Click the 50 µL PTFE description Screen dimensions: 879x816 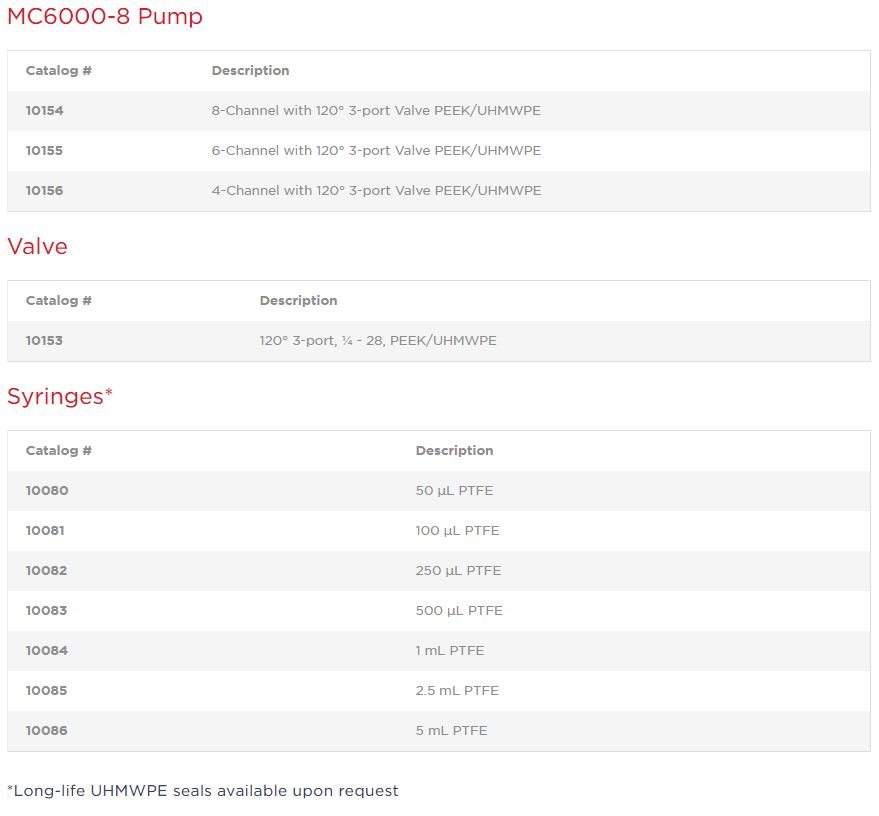tap(454, 491)
